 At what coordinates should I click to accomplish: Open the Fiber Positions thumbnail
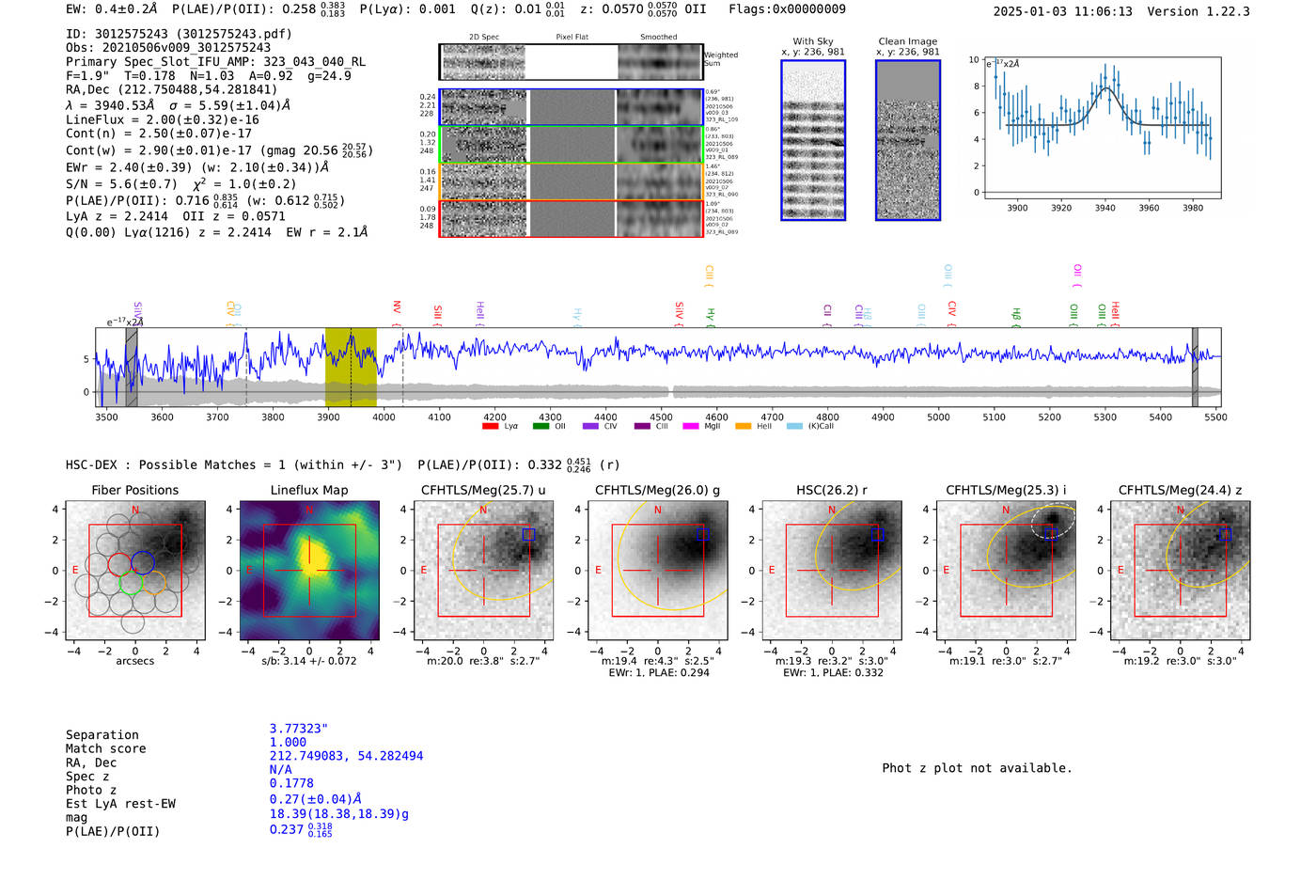point(135,570)
